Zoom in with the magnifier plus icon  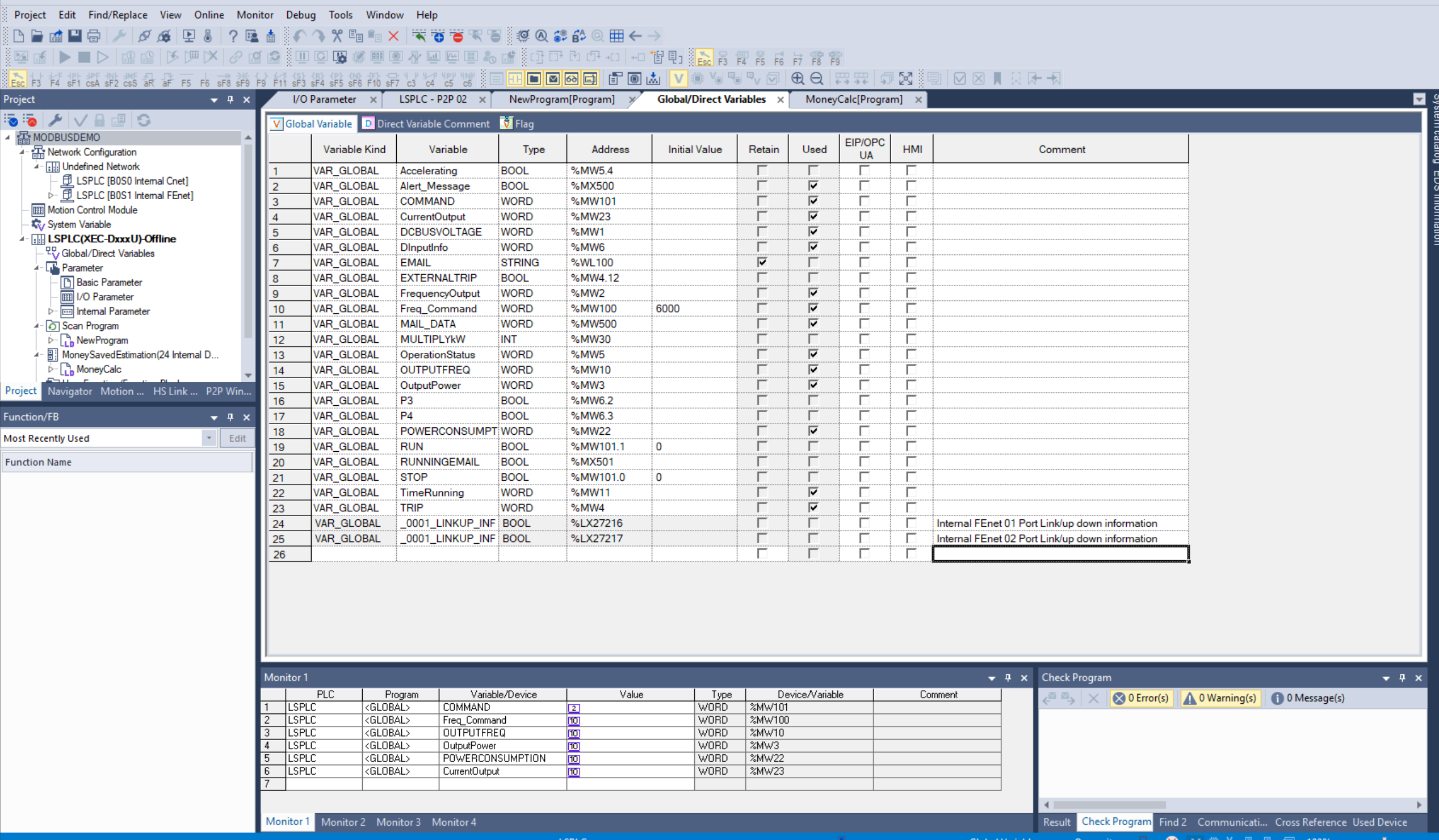pyautogui.click(x=798, y=78)
